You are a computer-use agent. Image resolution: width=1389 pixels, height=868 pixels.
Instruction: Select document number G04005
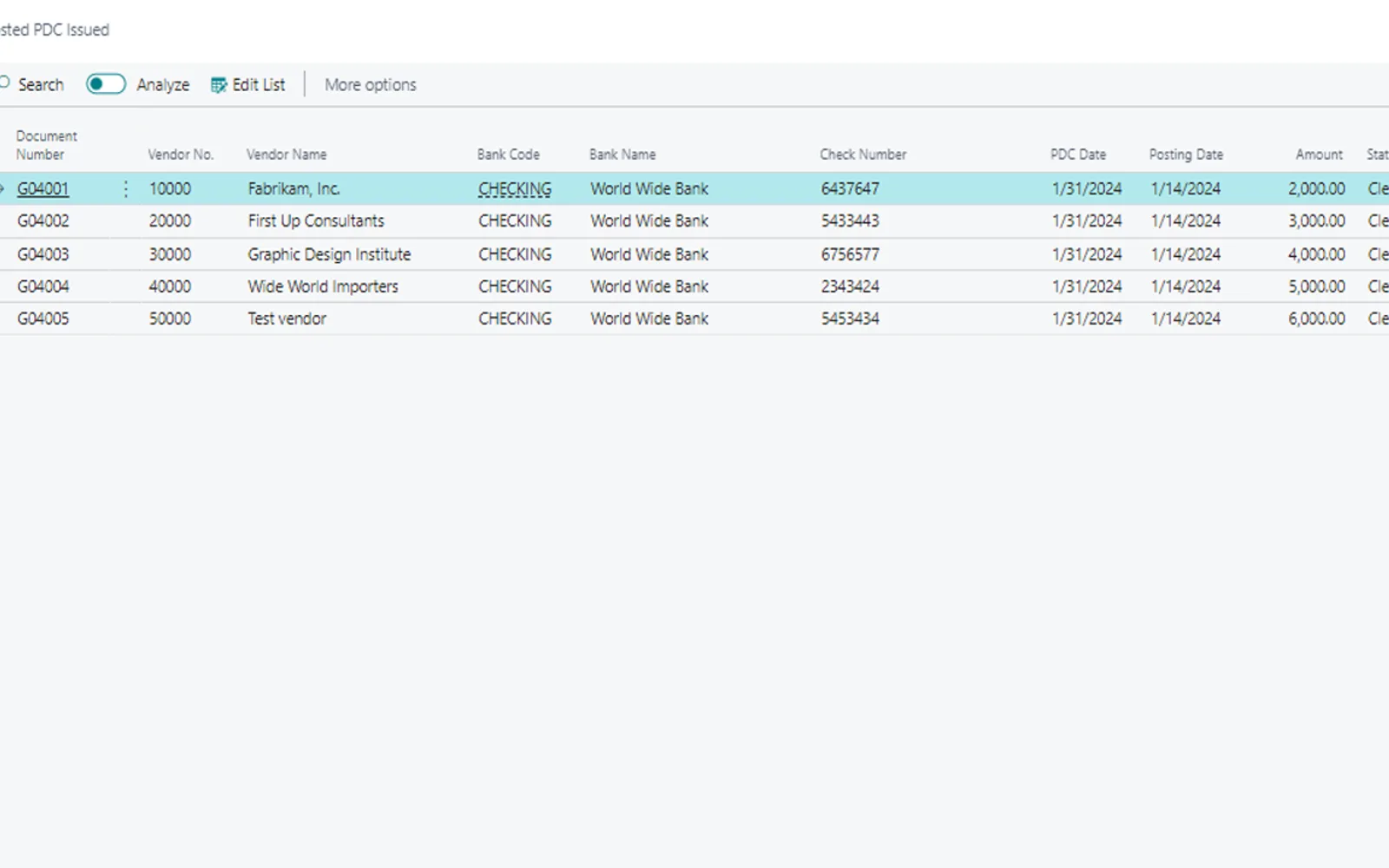[x=43, y=319]
